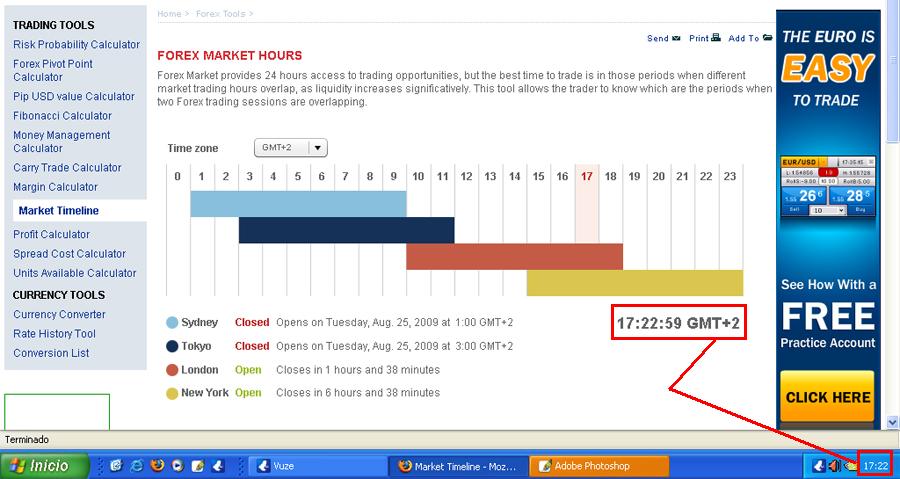Click the volume speaker icon in system tray

pyautogui.click(x=834, y=466)
